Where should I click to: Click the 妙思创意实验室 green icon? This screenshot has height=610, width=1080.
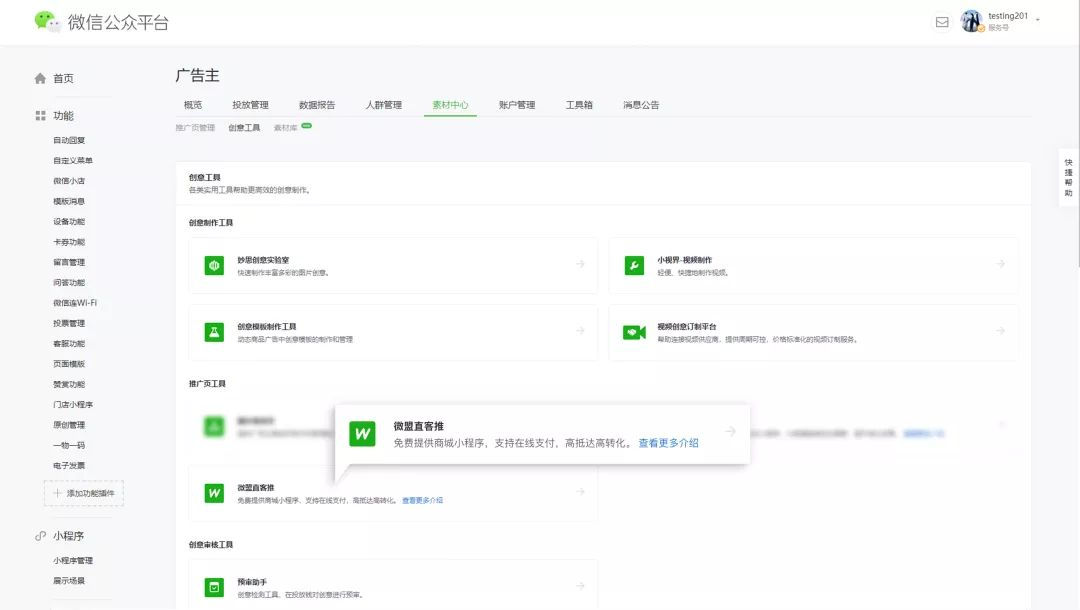pyautogui.click(x=214, y=265)
